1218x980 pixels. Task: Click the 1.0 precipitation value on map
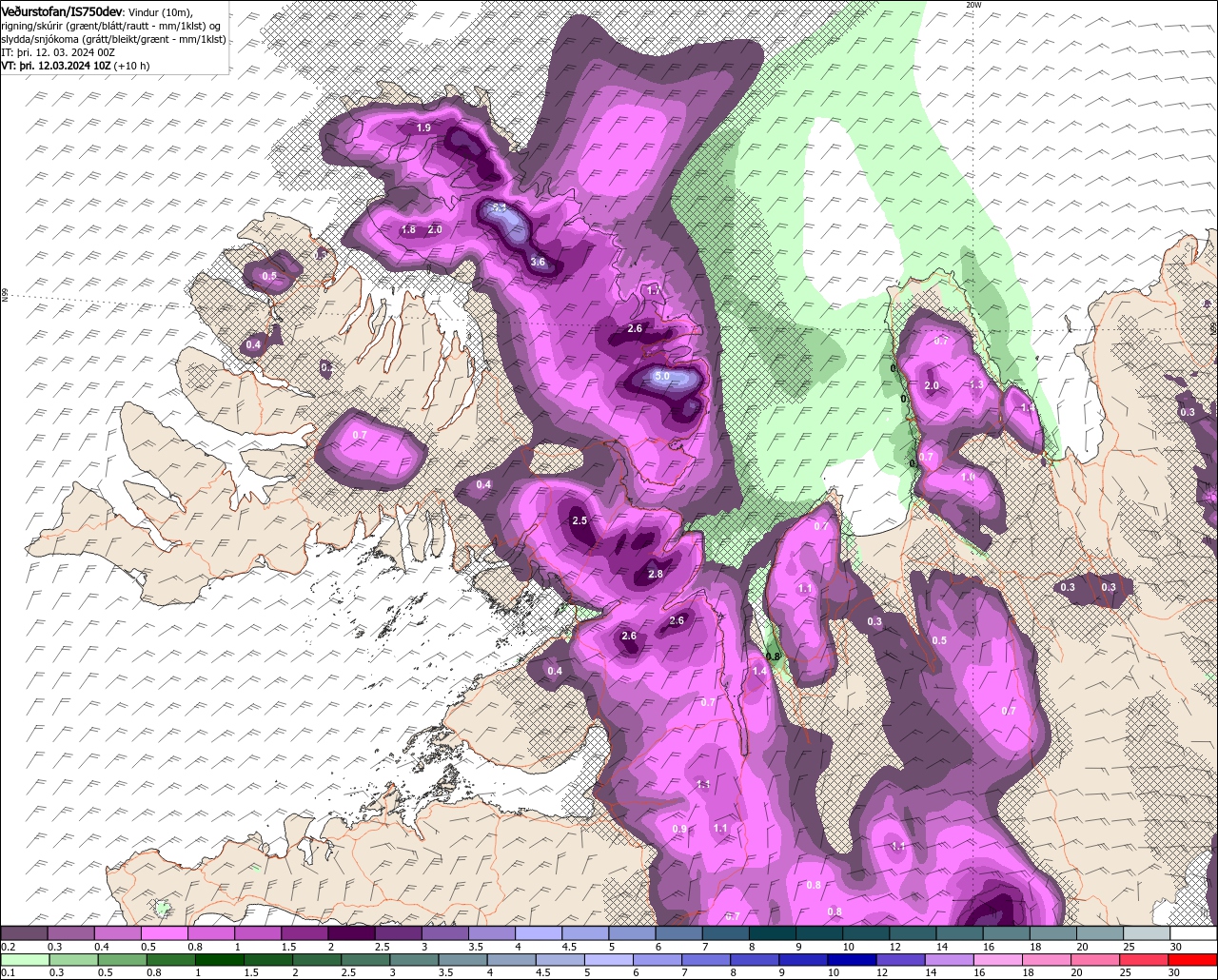968,477
